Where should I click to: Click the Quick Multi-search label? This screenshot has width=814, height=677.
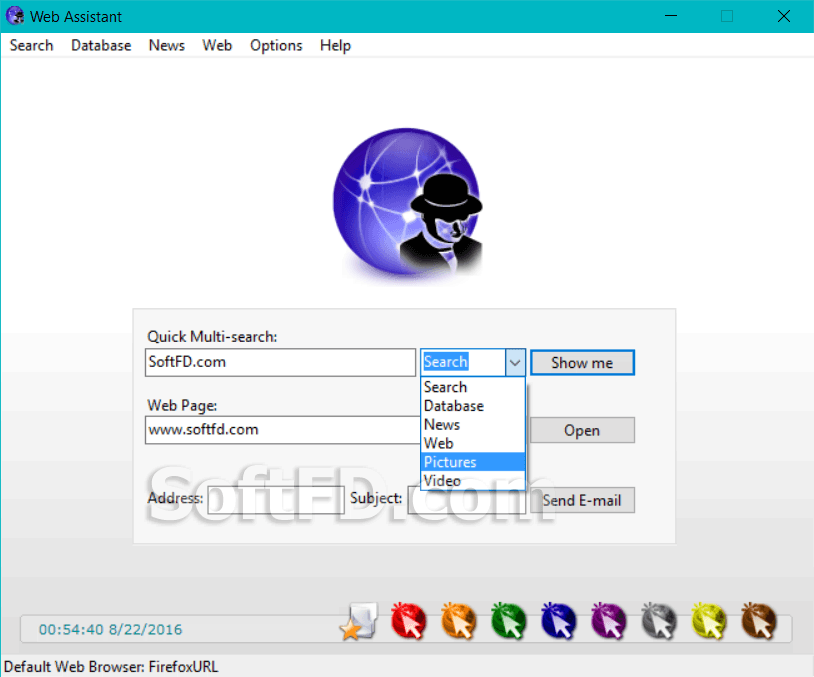click(x=212, y=337)
